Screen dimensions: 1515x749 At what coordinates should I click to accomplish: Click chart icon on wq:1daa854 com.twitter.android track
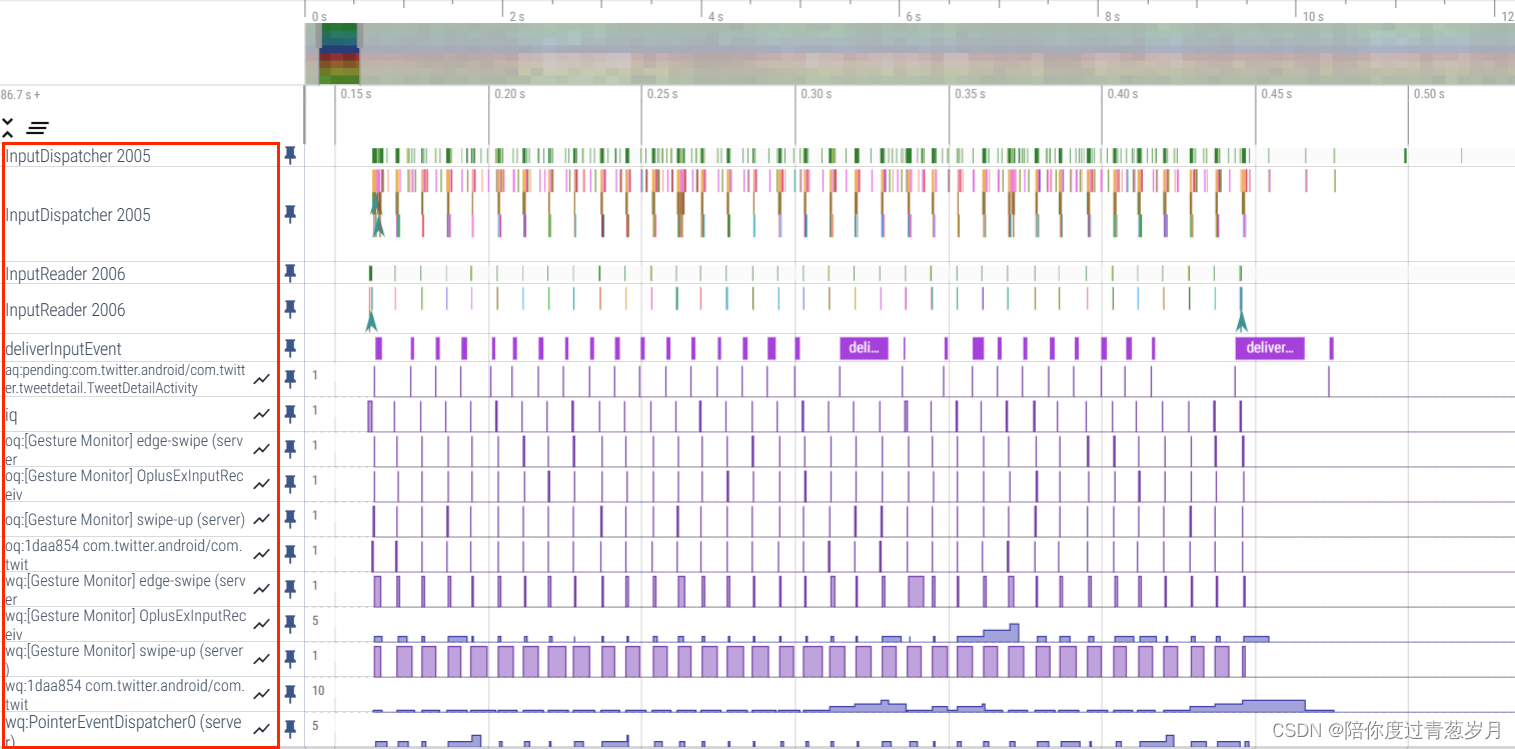point(262,694)
